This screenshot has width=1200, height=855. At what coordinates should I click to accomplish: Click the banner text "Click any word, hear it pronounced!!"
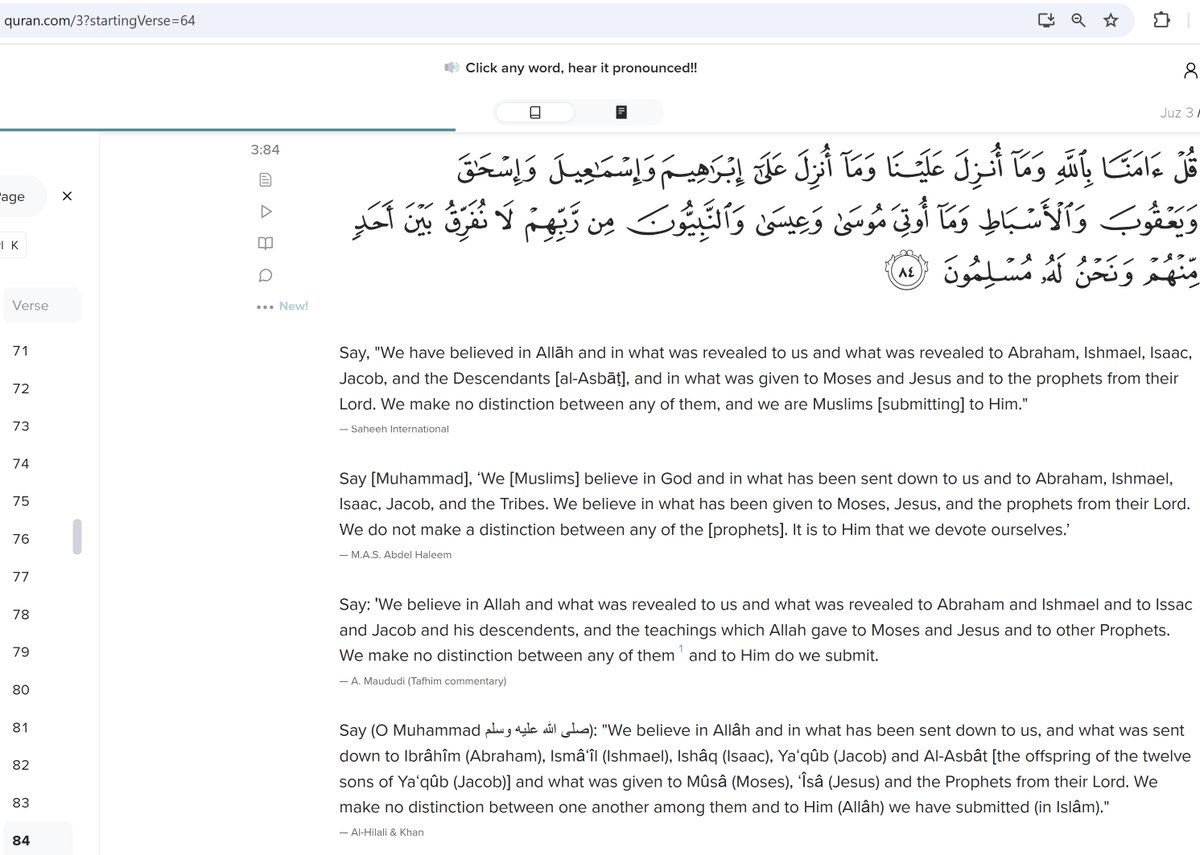point(581,68)
